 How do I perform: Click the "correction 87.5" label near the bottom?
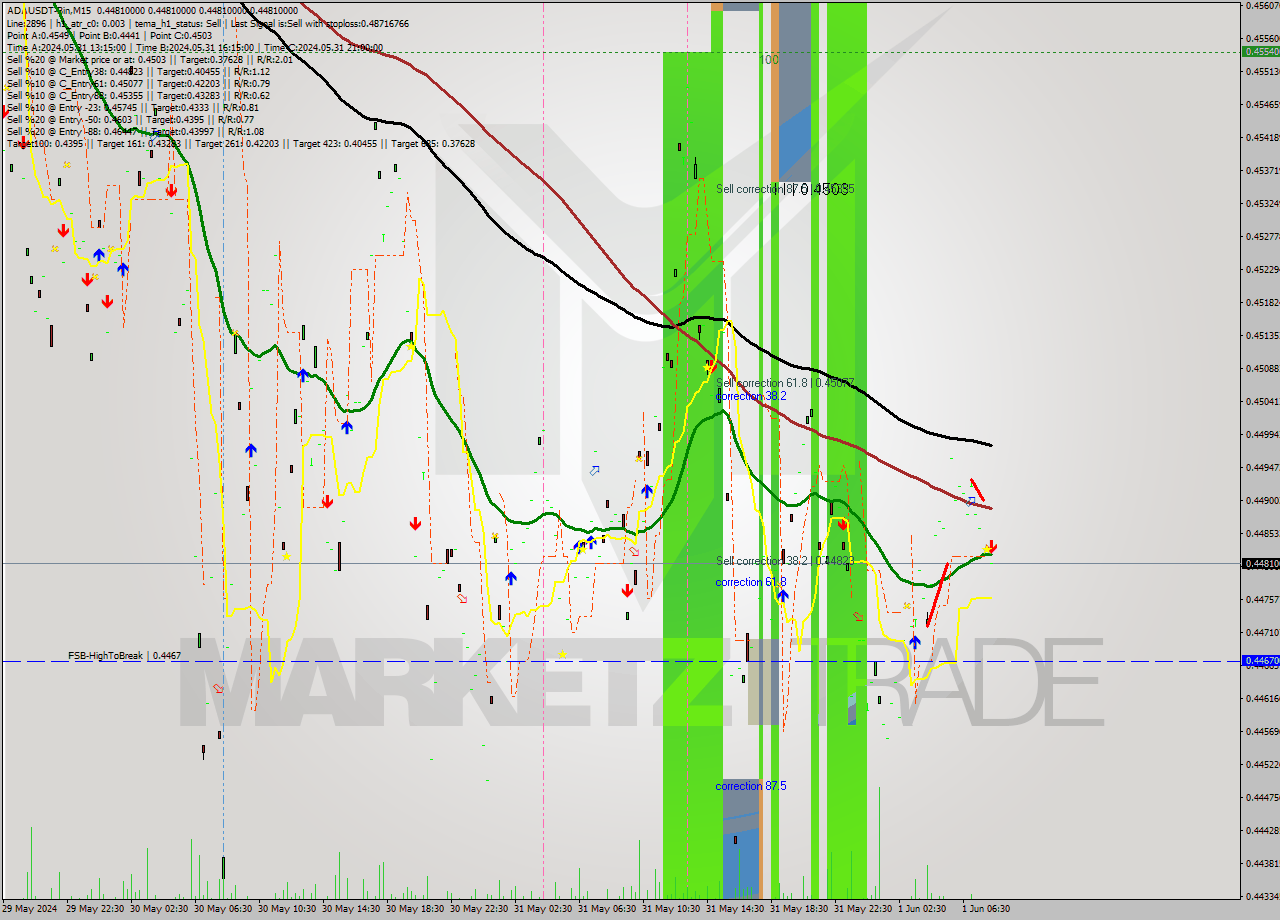[x=751, y=786]
